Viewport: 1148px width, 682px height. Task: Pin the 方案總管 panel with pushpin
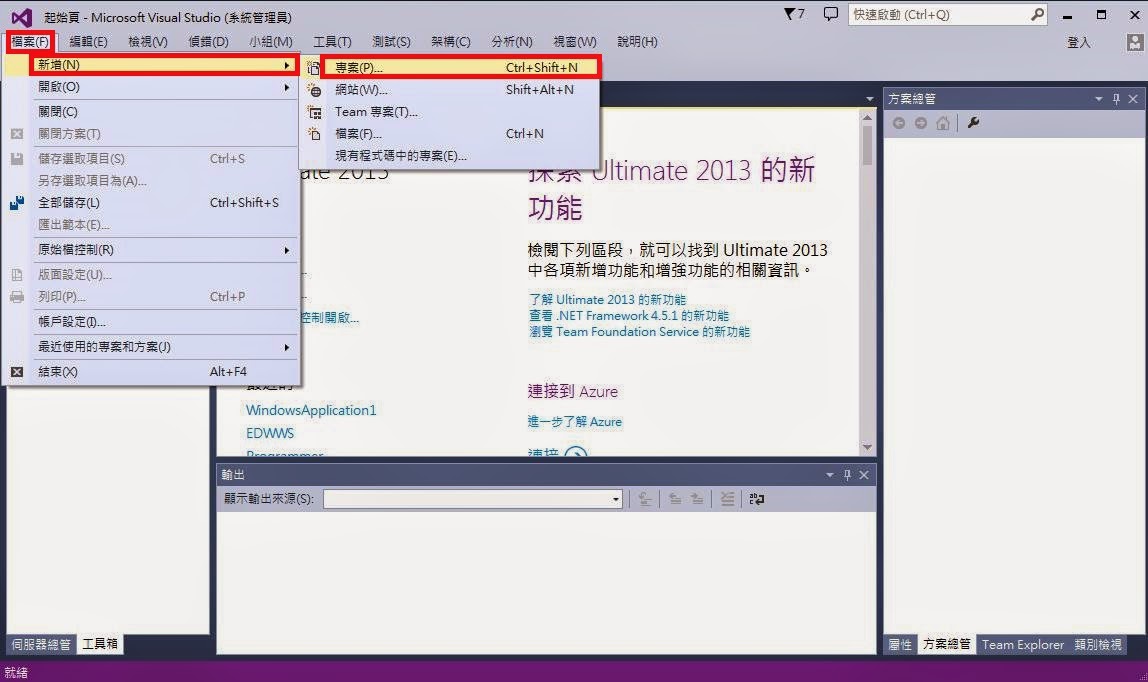pyautogui.click(x=1116, y=99)
